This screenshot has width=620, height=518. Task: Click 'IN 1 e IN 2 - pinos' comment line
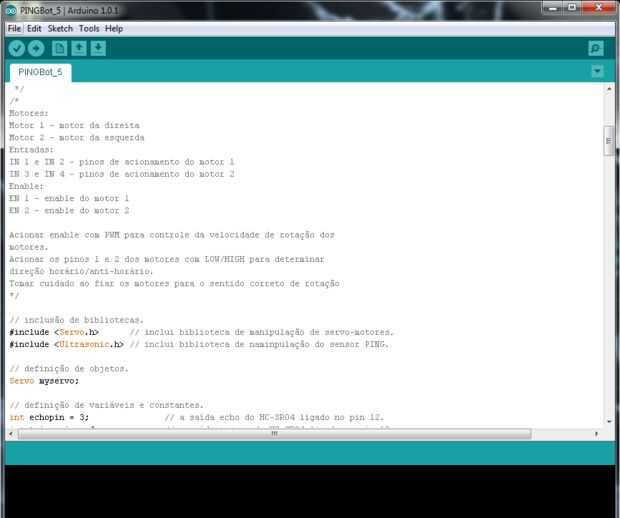[x=122, y=162]
